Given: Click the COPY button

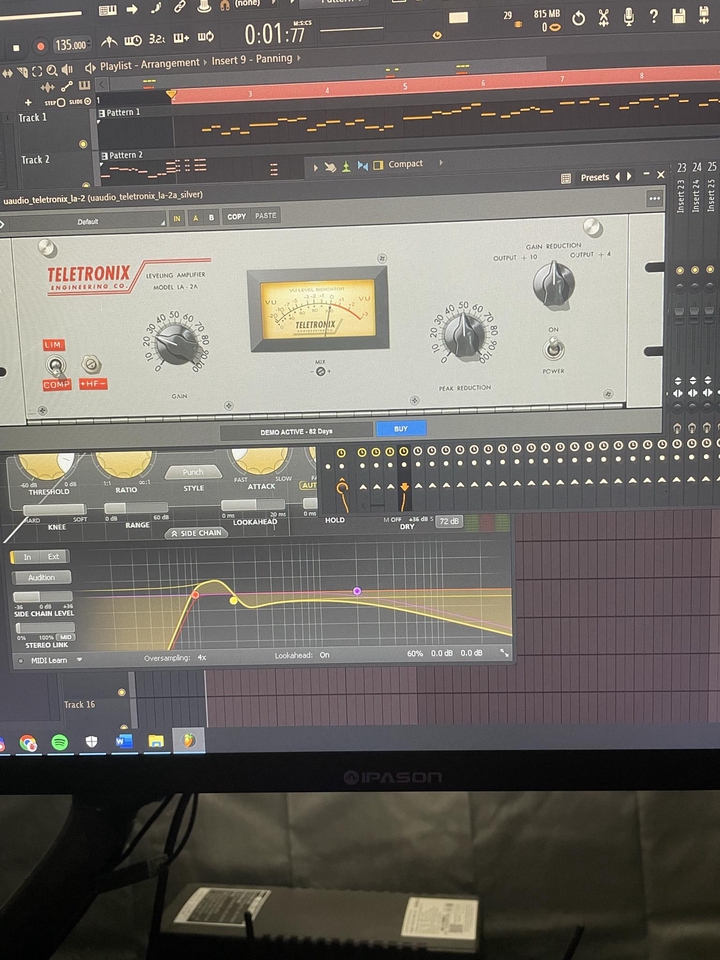Looking at the screenshot, I should [236, 217].
